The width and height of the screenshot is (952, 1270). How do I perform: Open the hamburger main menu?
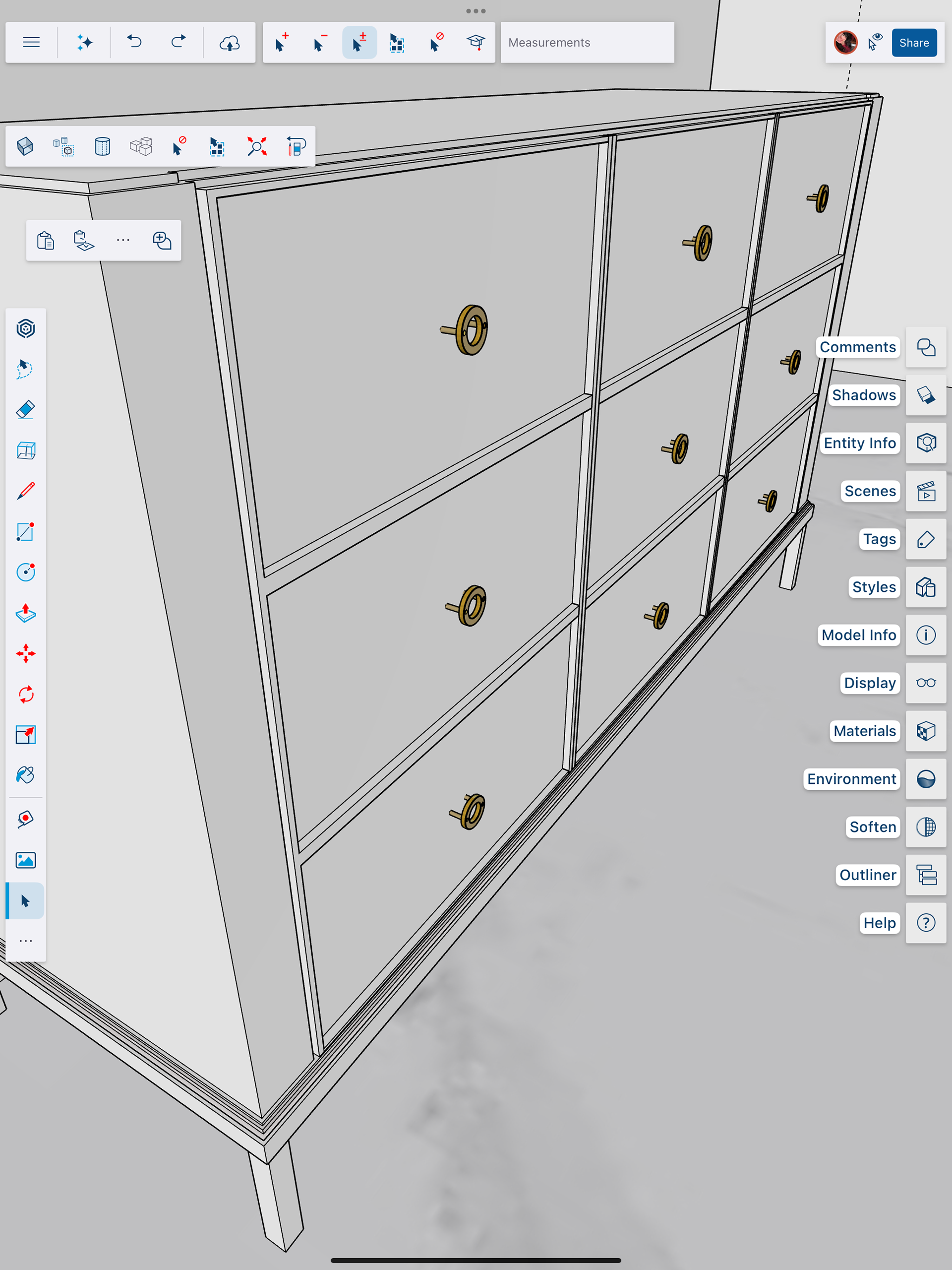(x=32, y=43)
